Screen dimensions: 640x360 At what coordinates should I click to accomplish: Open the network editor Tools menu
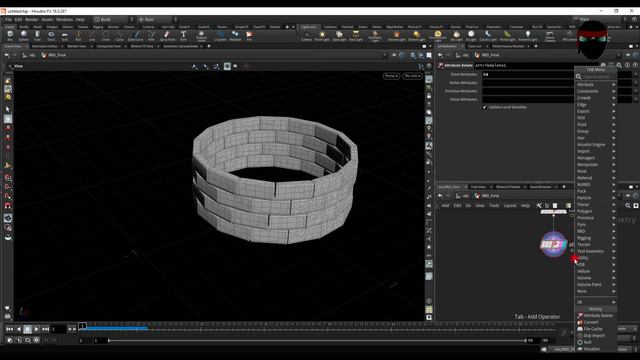(494, 205)
